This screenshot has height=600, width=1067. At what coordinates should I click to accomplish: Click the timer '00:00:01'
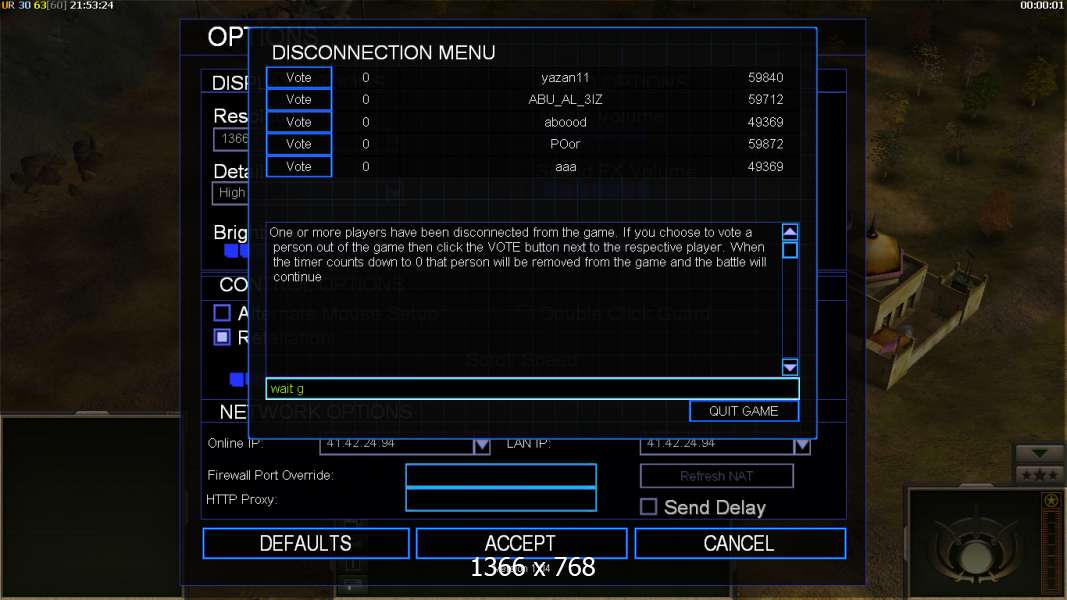click(1042, 5)
